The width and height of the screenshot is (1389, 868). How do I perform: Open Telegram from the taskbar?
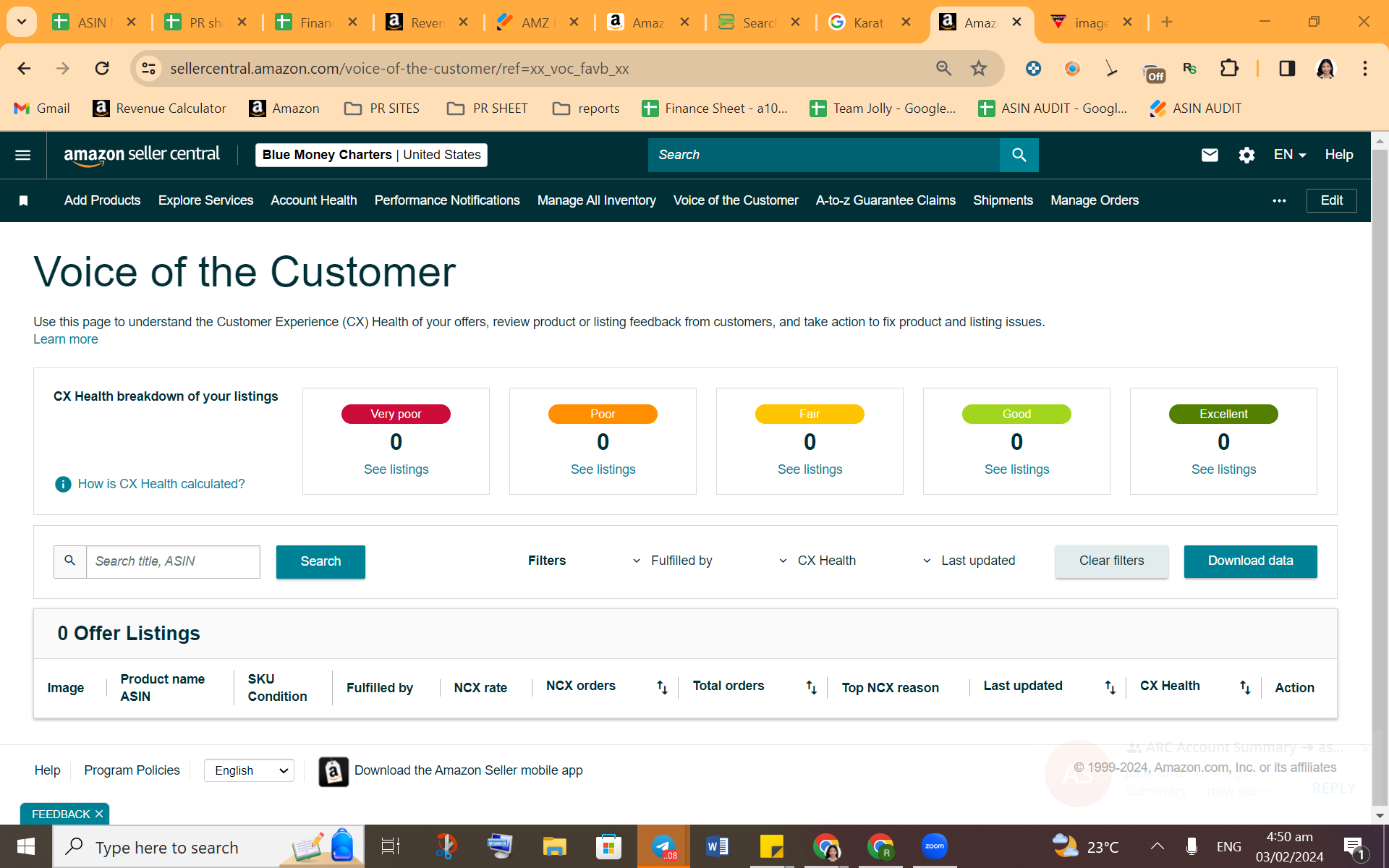[663, 846]
